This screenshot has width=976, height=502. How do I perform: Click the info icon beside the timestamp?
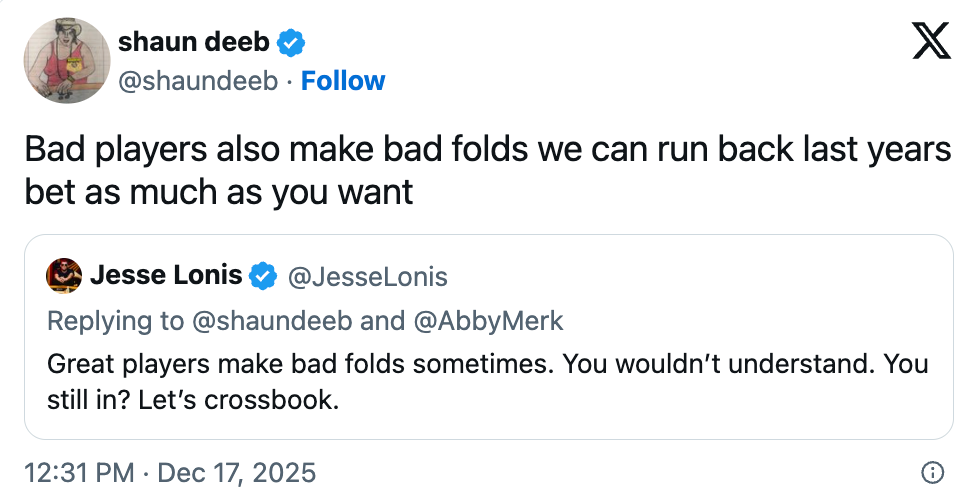tap(932, 472)
